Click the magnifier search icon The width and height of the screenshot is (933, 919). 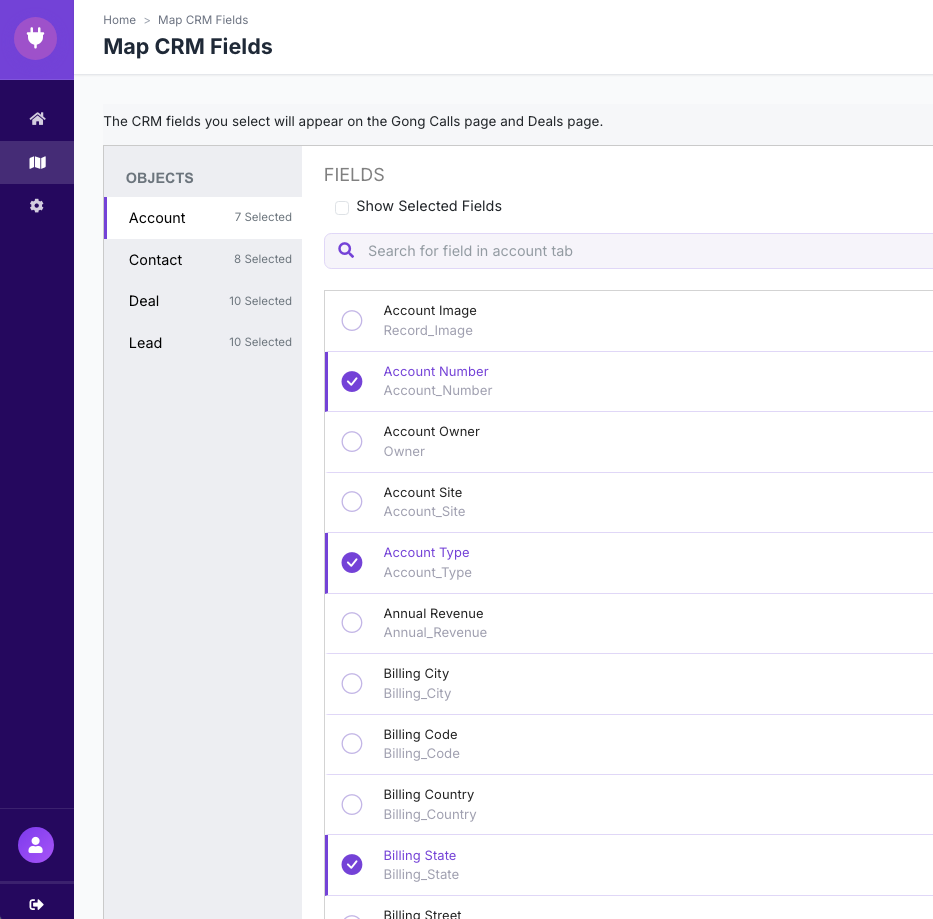(346, 251)
